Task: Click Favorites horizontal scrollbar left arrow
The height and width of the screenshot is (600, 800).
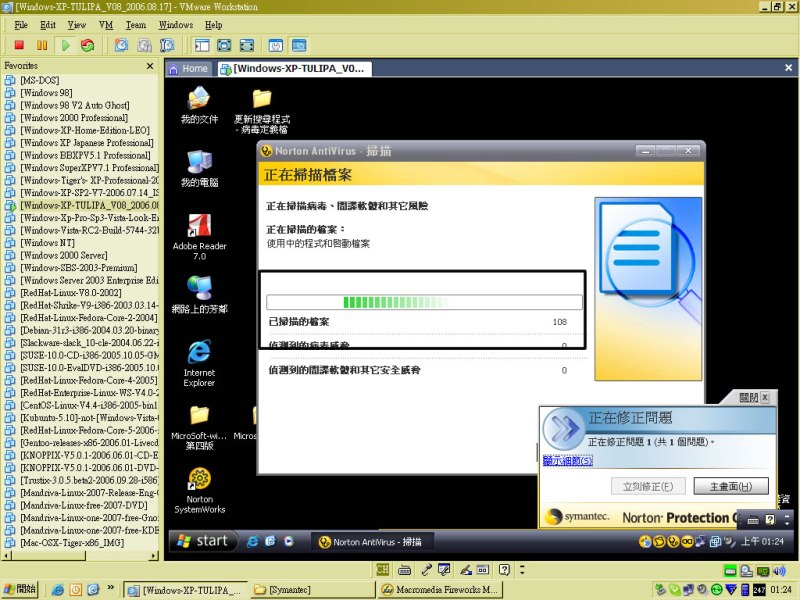Action: (x=7, y=555)
